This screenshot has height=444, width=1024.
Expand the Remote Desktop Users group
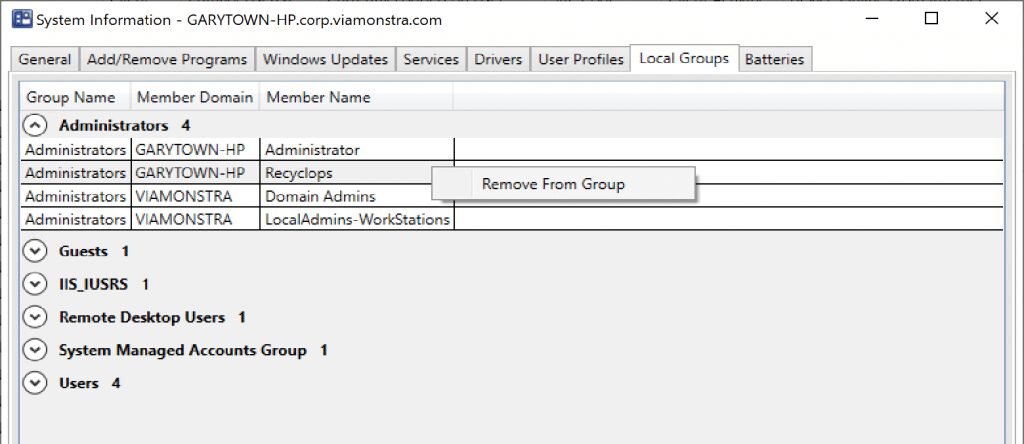tap(35, 317)
